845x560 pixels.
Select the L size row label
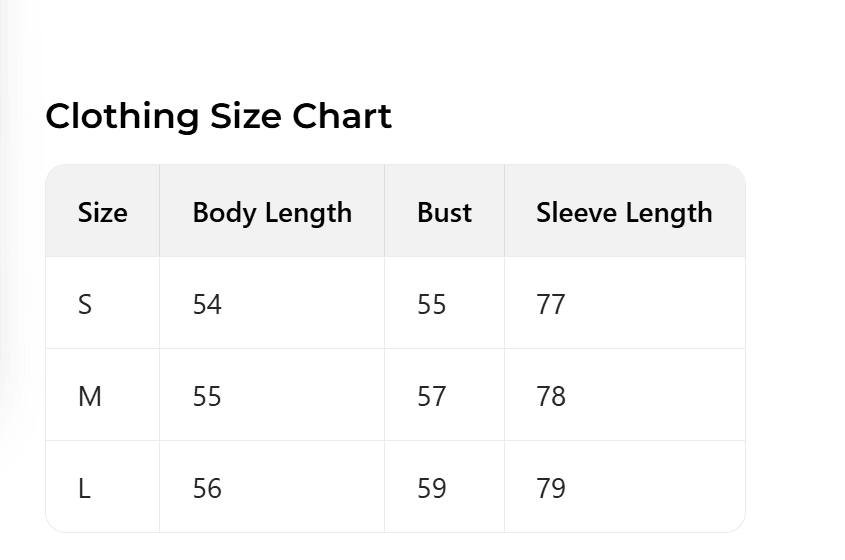[x=84, y=489]
